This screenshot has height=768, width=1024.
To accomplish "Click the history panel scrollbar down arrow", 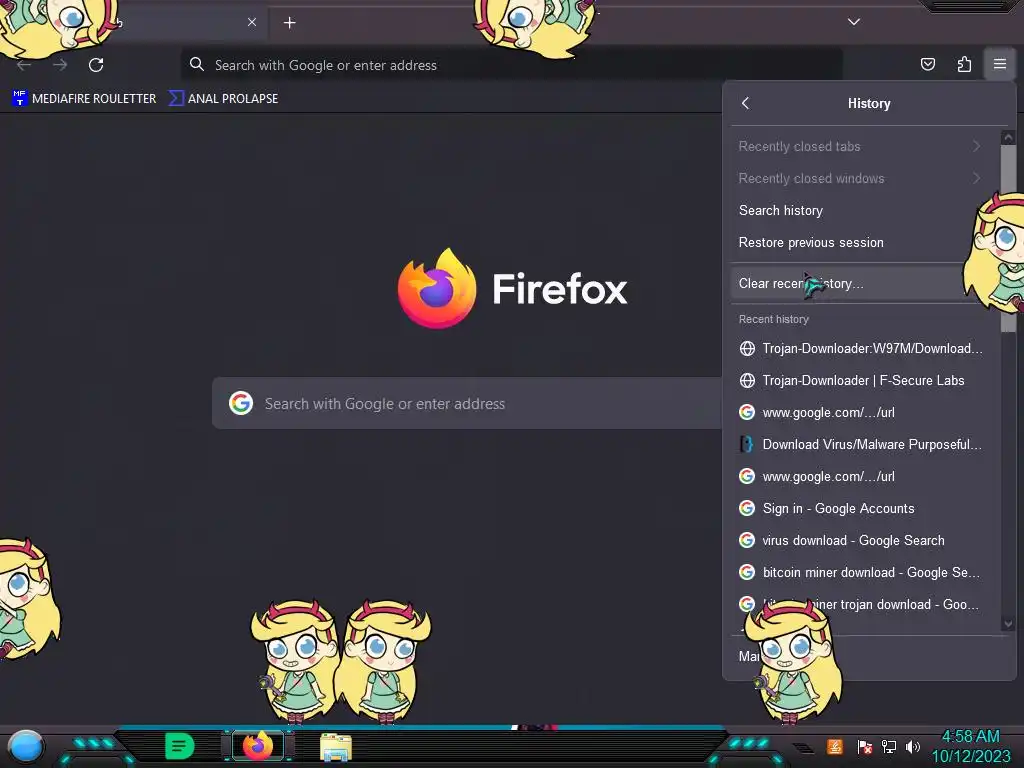I will 1008,624.
